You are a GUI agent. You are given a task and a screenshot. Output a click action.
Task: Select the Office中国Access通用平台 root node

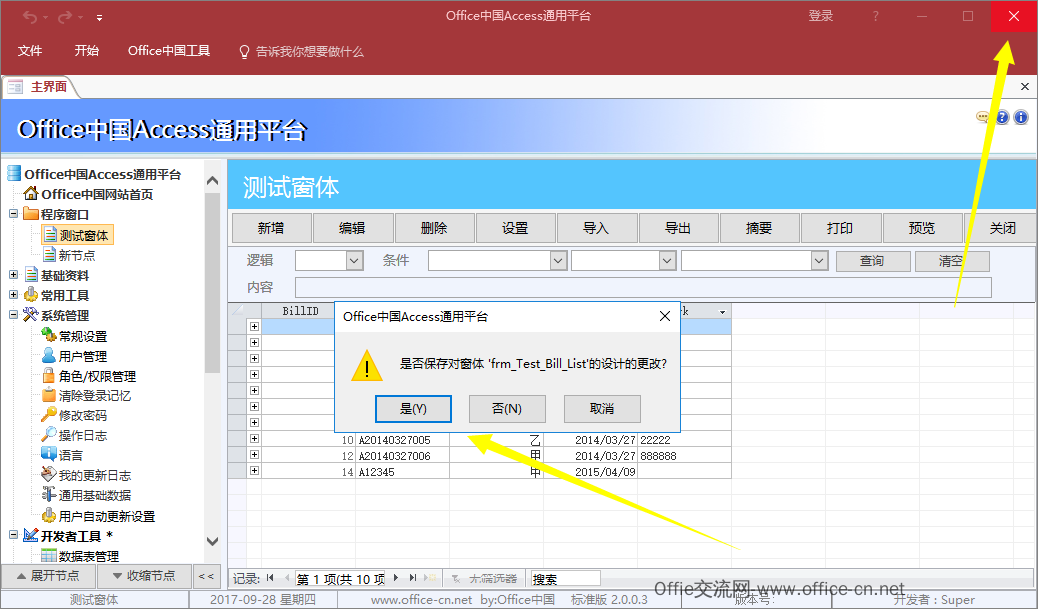[x=103, y=174]
